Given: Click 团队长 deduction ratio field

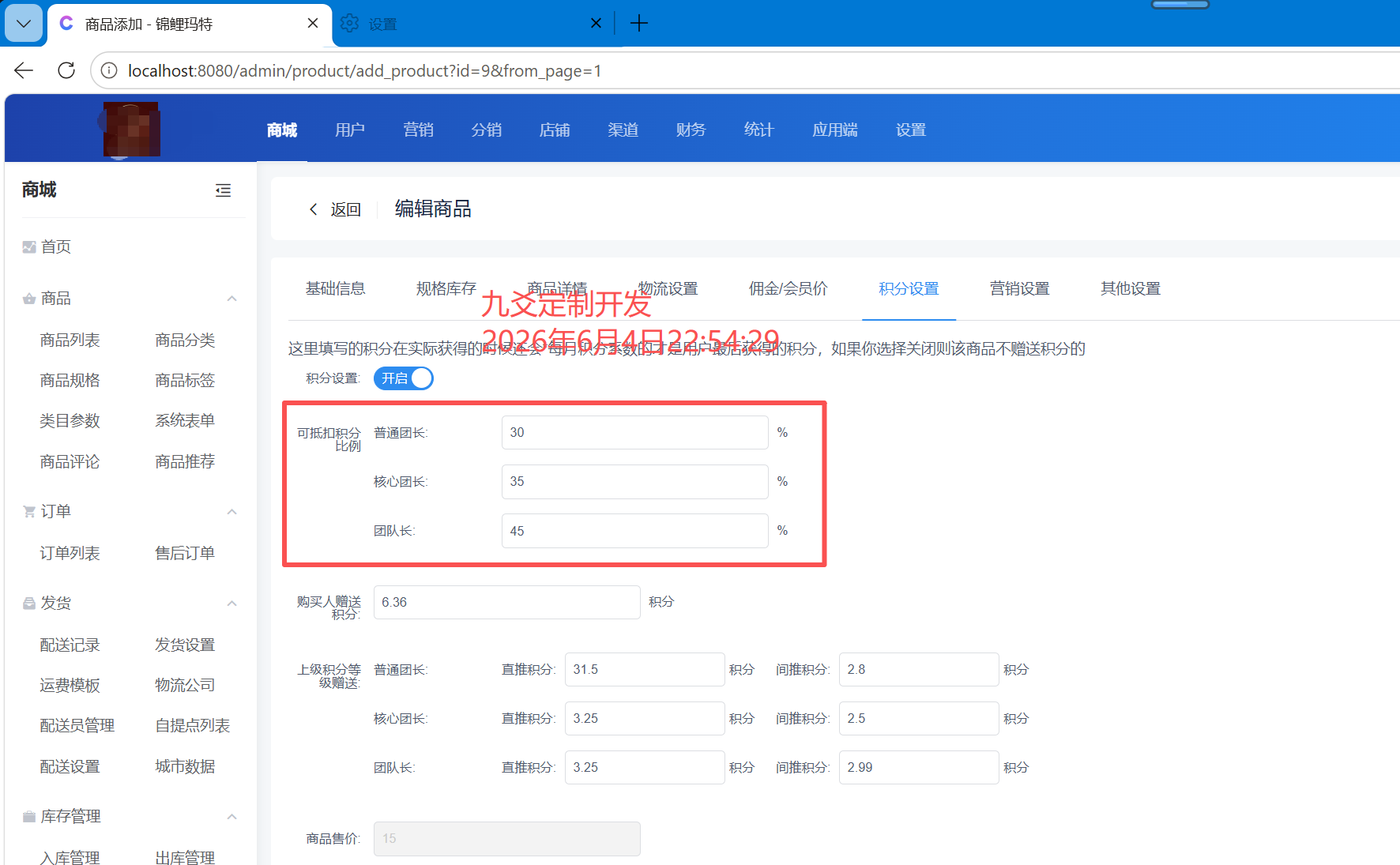Looking at the screenshot, I should point(635,531).
